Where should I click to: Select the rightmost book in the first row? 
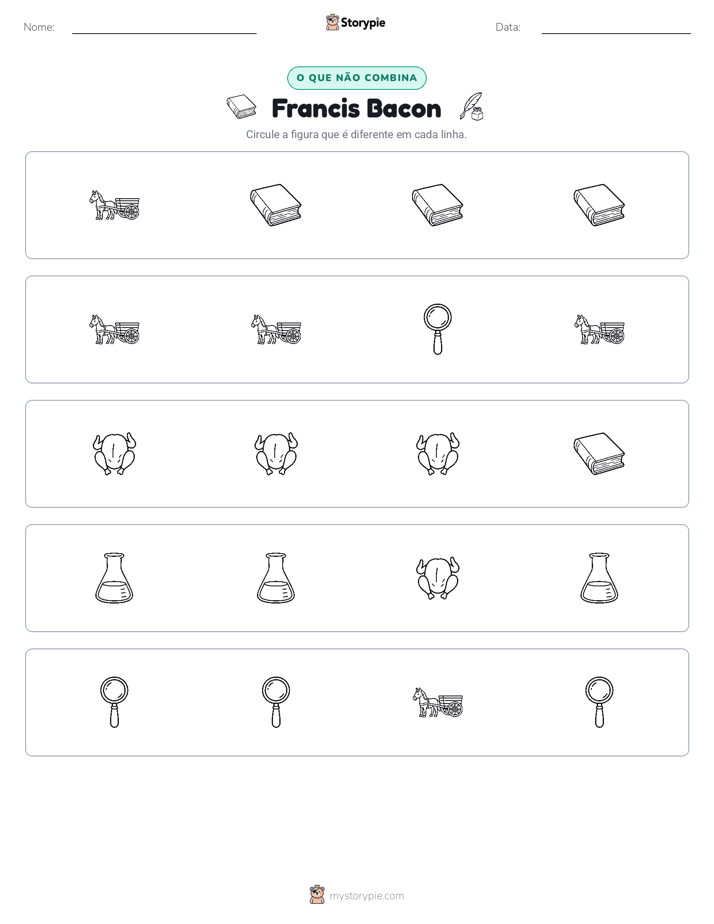599,205
